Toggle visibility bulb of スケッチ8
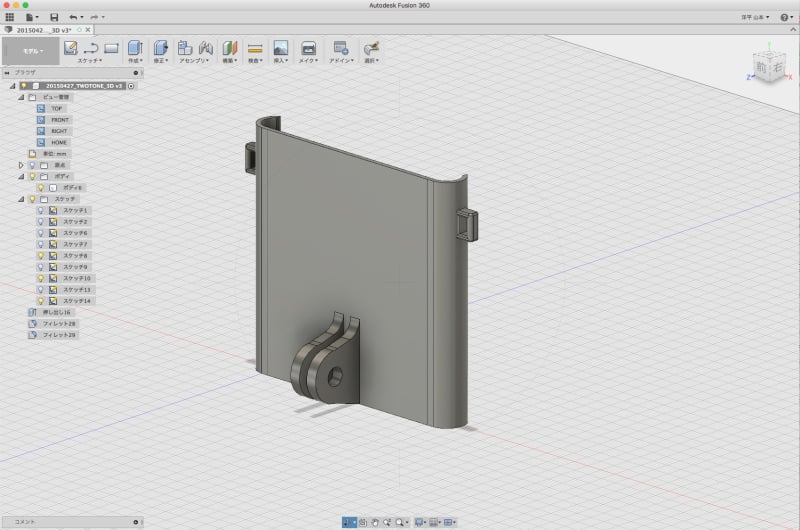Image resolution: width=800 pixels, height=530 pixels. click(x=41, y=256)
